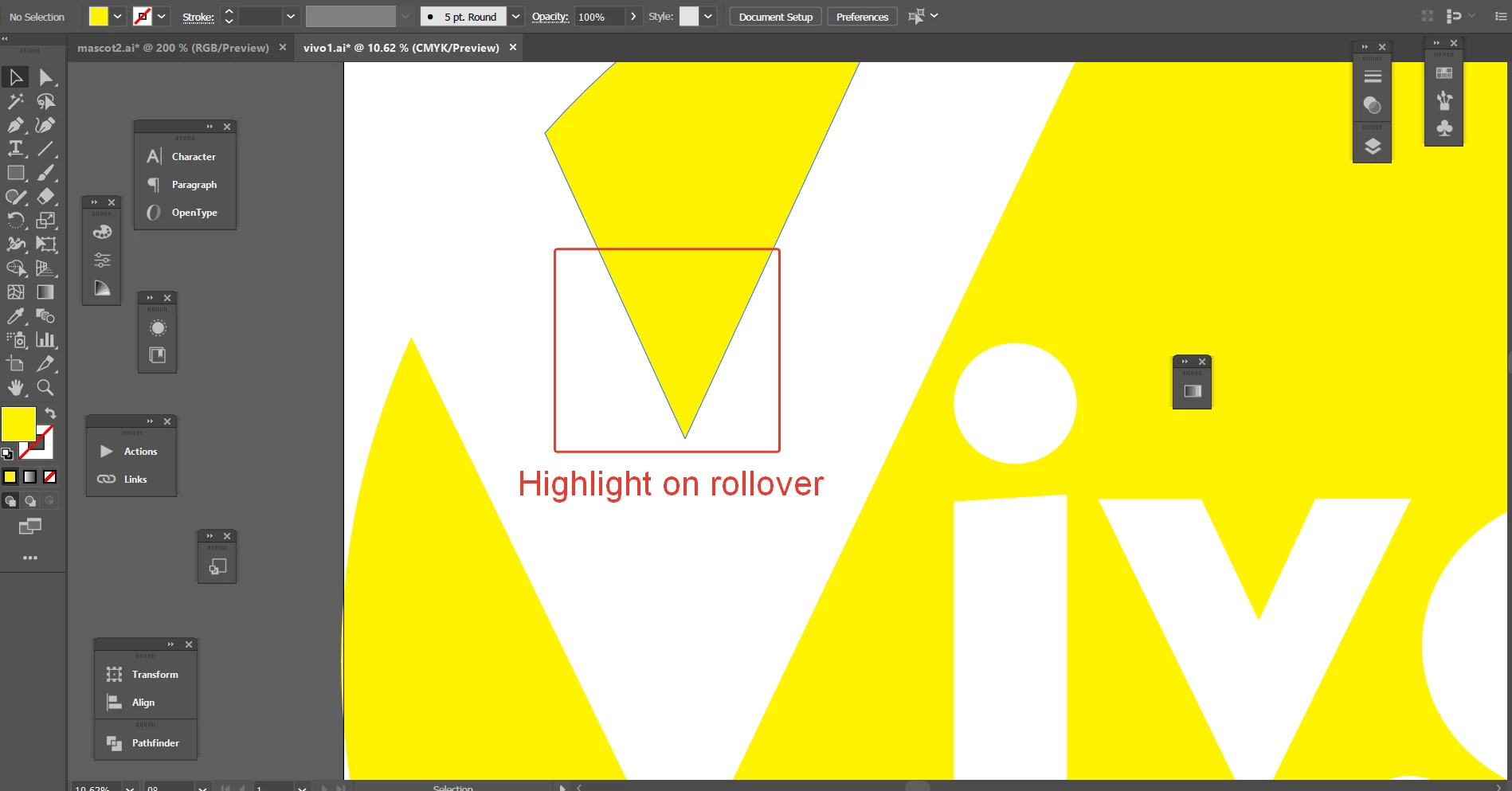Reset to default fill and stroke

click(x=7, y=454)
